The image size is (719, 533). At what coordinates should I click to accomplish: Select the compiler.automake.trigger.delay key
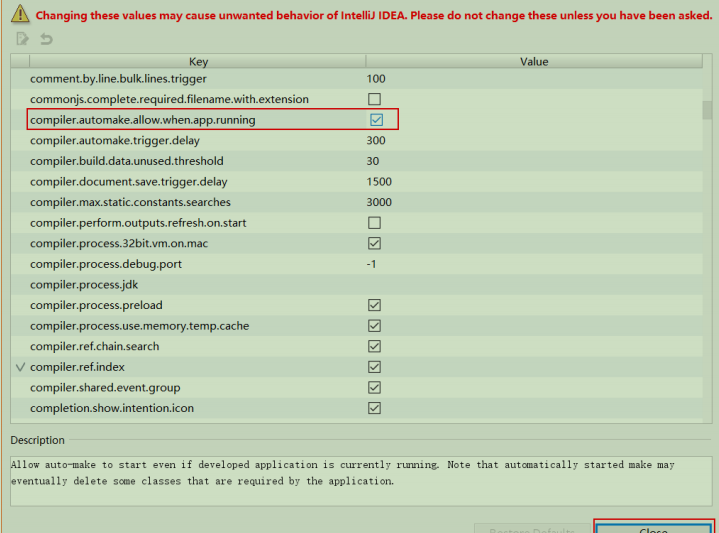coord(115,140)
